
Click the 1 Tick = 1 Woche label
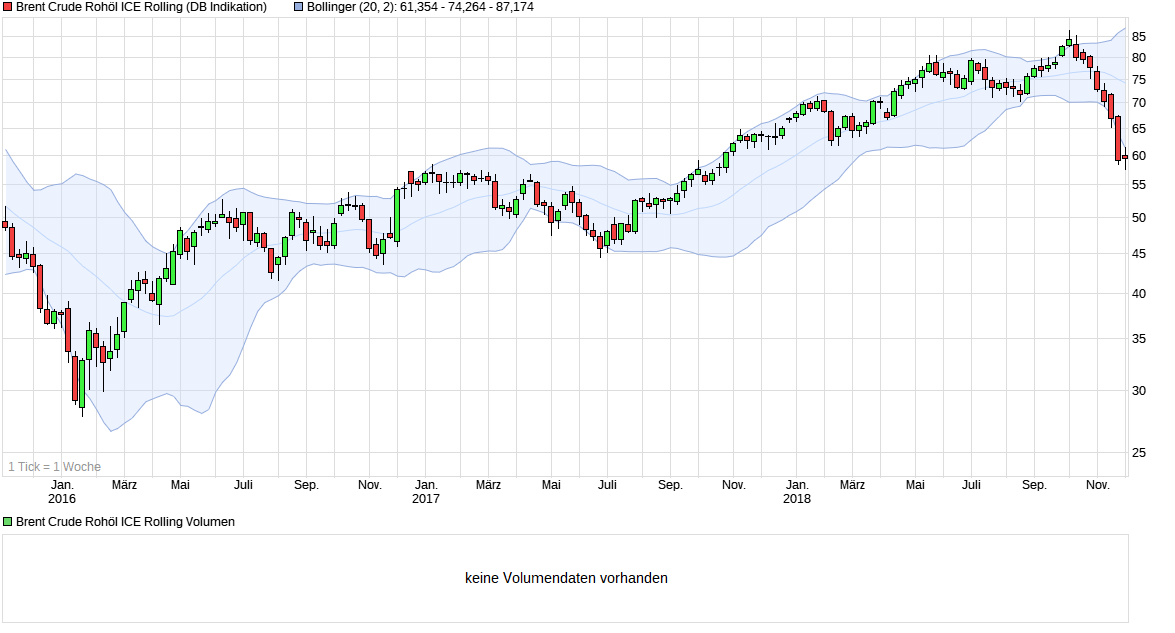(x=54, y=466)
